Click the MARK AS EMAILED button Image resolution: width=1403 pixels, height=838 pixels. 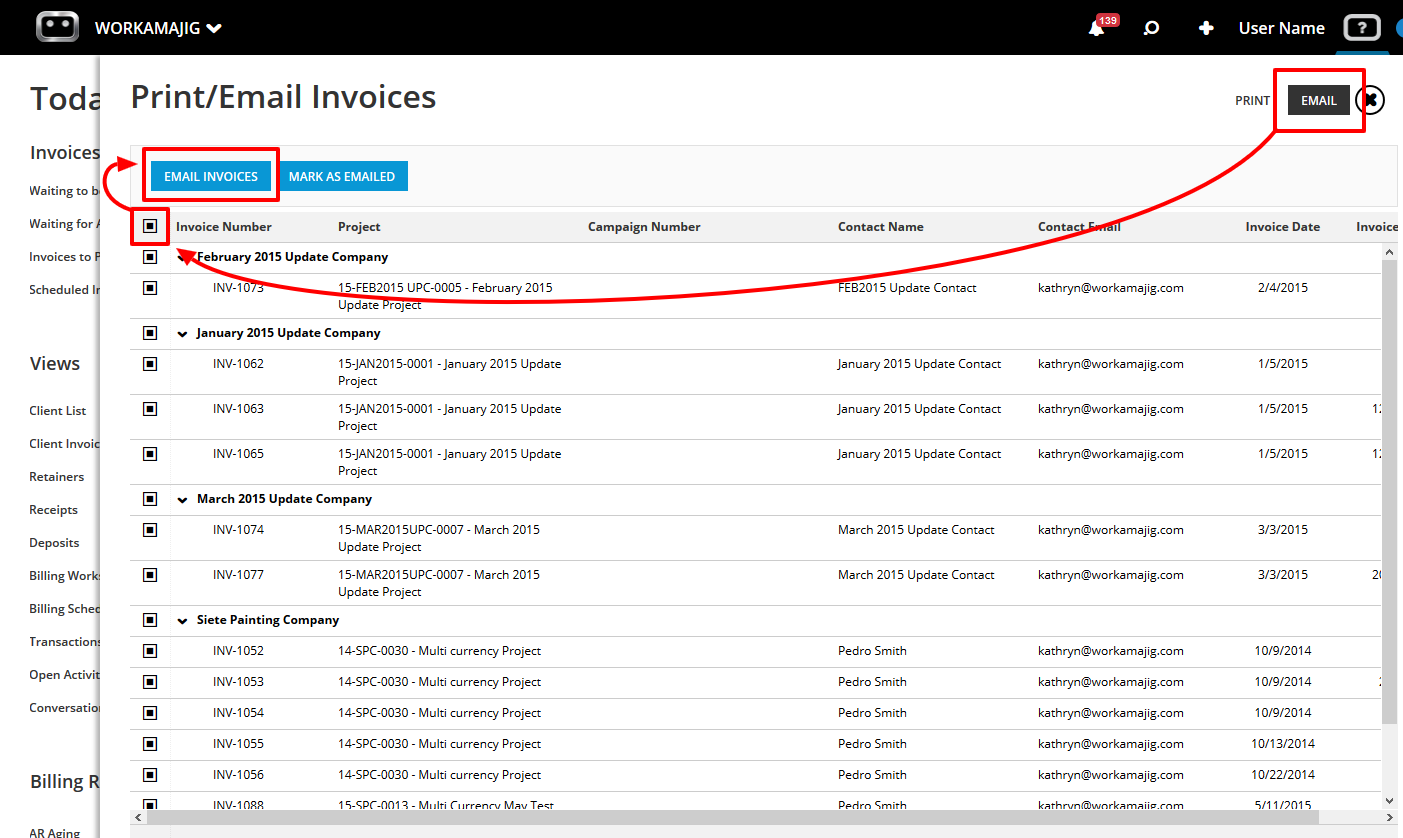tap(342, 176)
